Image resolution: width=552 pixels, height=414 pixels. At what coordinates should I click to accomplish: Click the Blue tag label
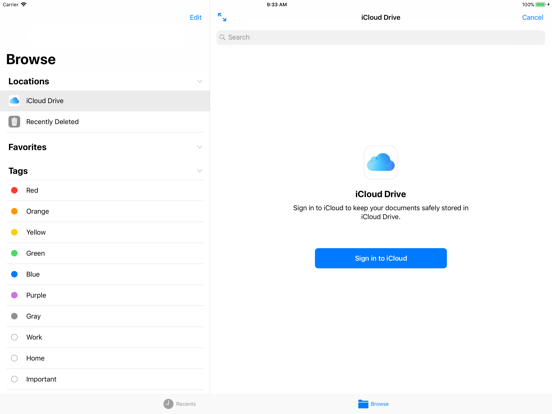point(33,274)
